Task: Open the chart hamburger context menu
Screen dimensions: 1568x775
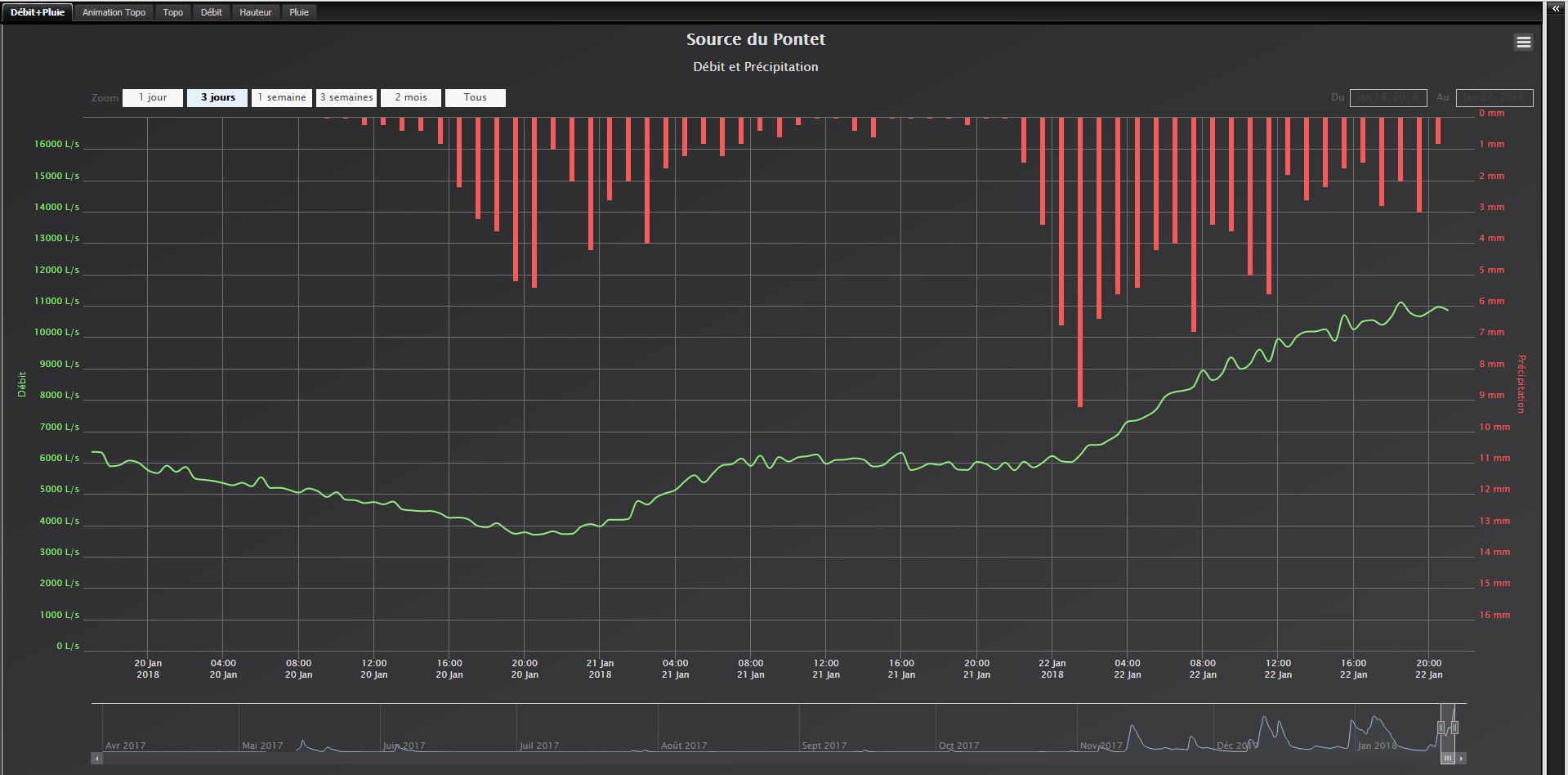Action: [x=1523, y=43]
